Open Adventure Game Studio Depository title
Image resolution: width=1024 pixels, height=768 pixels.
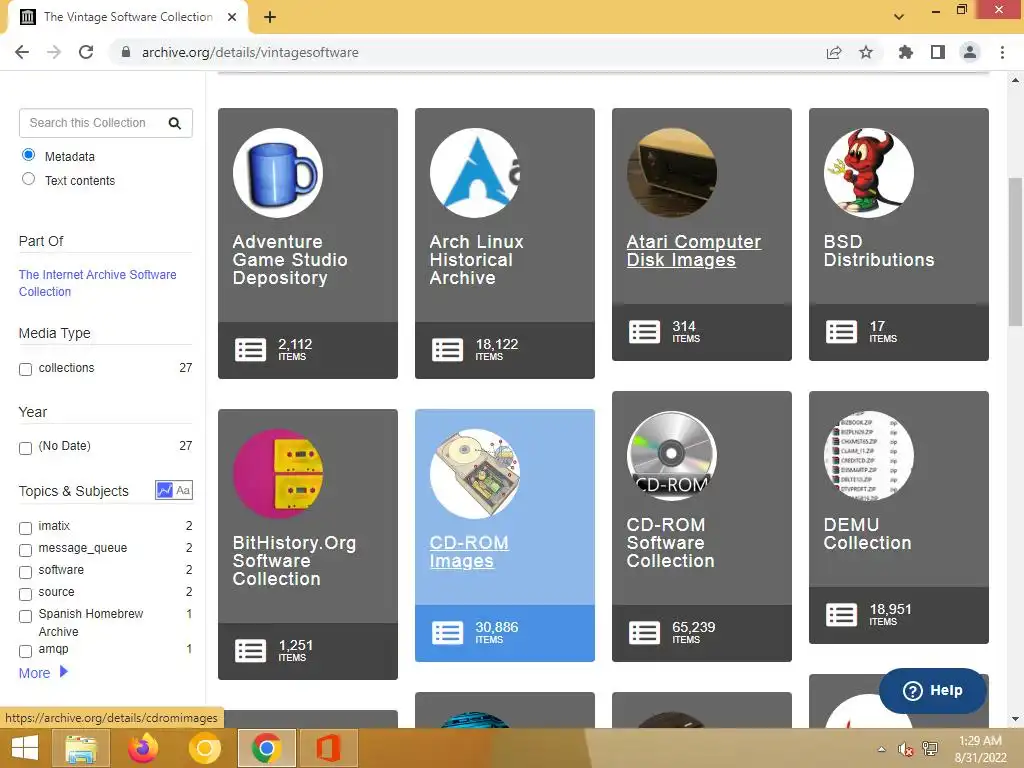[290, 259]
